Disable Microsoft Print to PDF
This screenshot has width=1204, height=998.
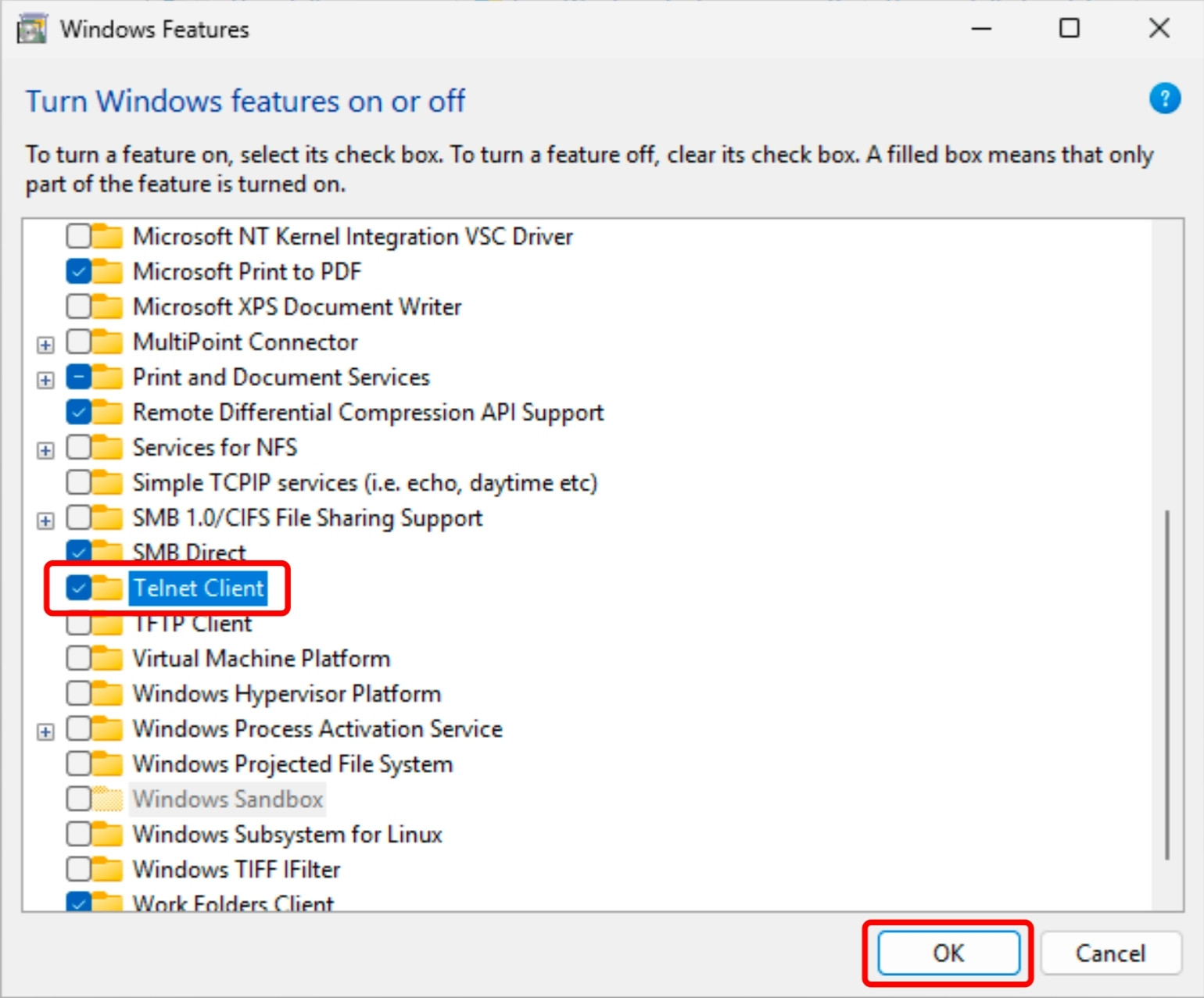(78, 271)
